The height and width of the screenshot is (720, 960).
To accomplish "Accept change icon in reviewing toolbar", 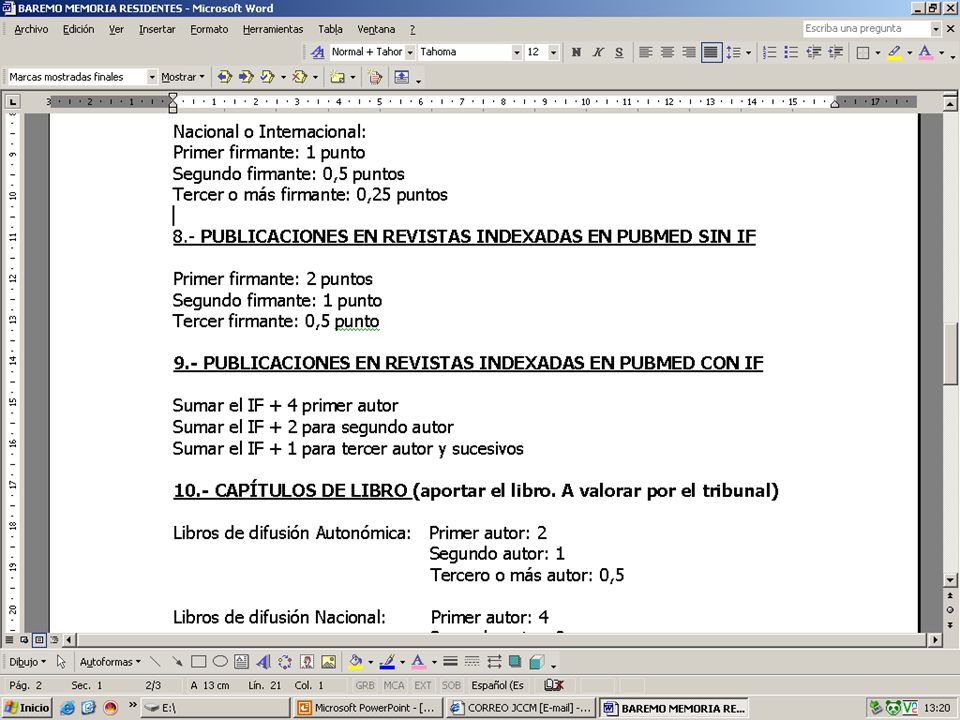I will (x=268, y=77).
